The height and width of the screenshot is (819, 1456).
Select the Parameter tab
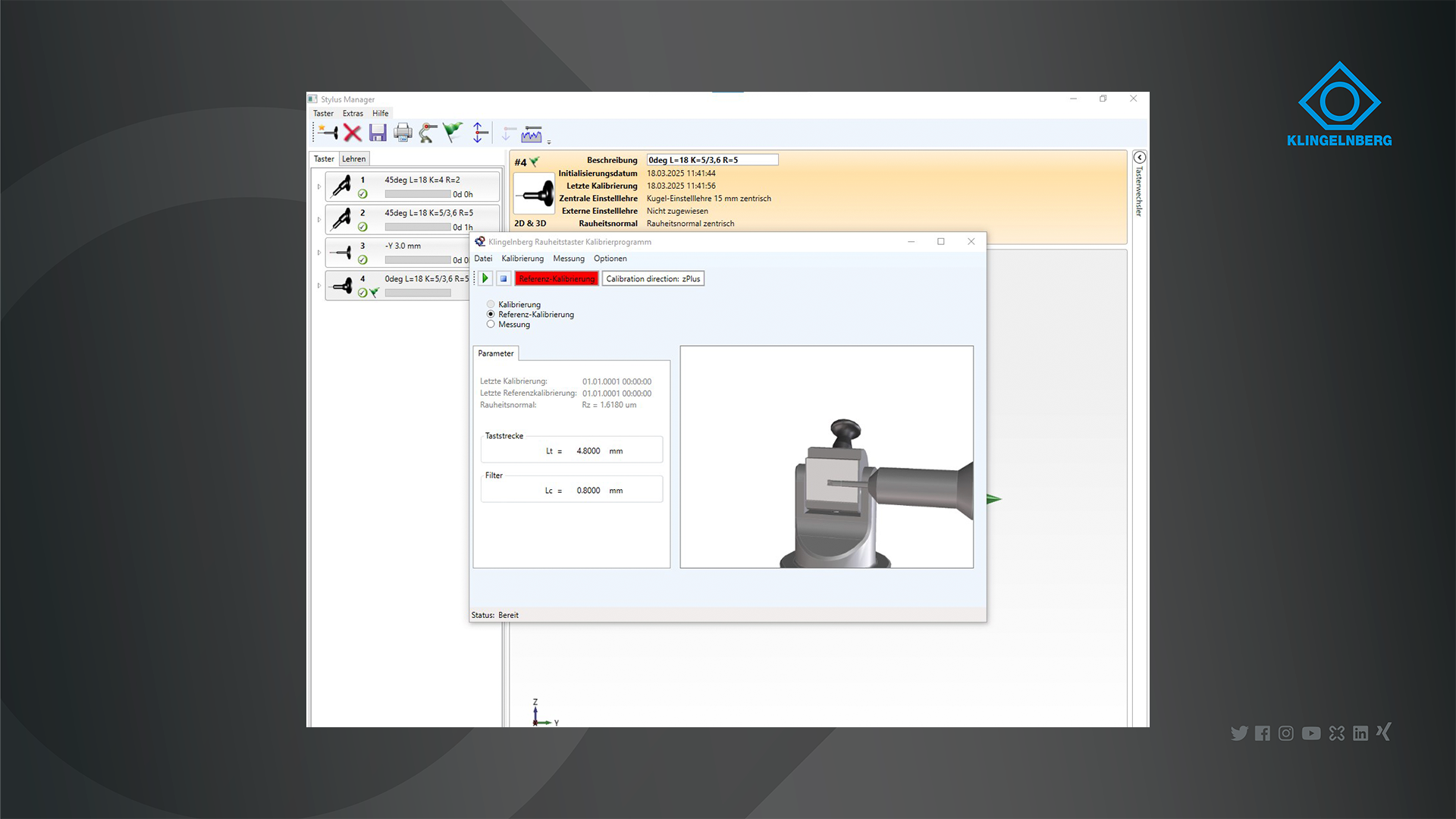pos(496,353)
